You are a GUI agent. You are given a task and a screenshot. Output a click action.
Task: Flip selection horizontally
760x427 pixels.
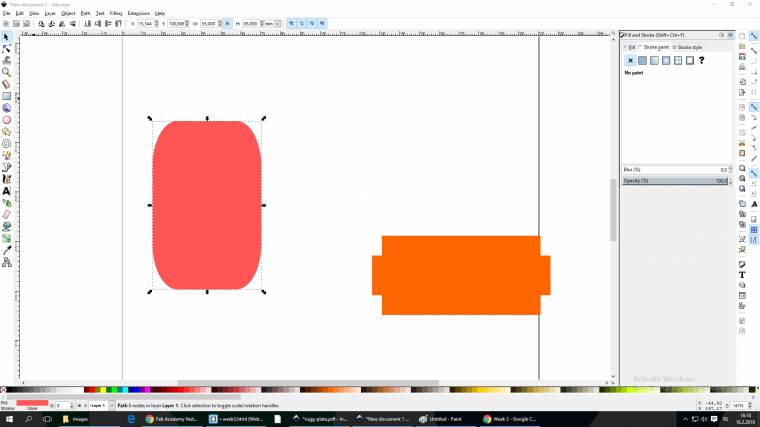click(x=62, y=23)
